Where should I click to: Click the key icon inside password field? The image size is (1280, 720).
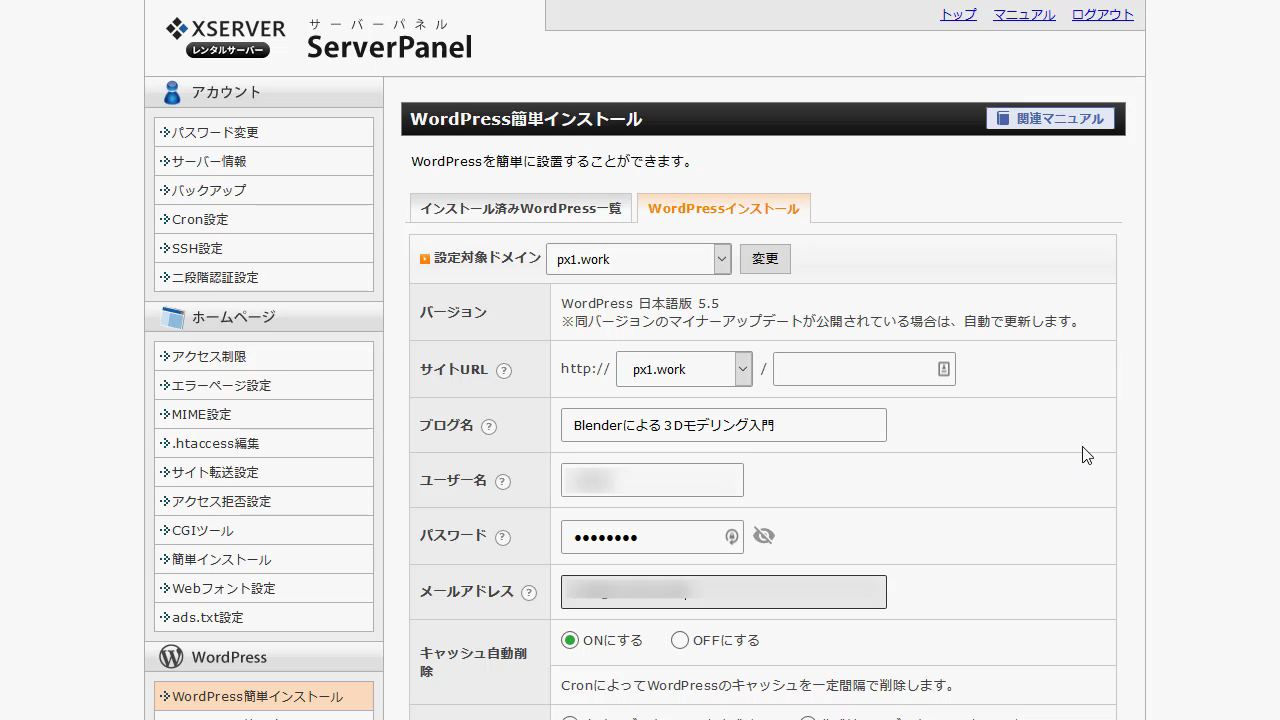point(732,537)
